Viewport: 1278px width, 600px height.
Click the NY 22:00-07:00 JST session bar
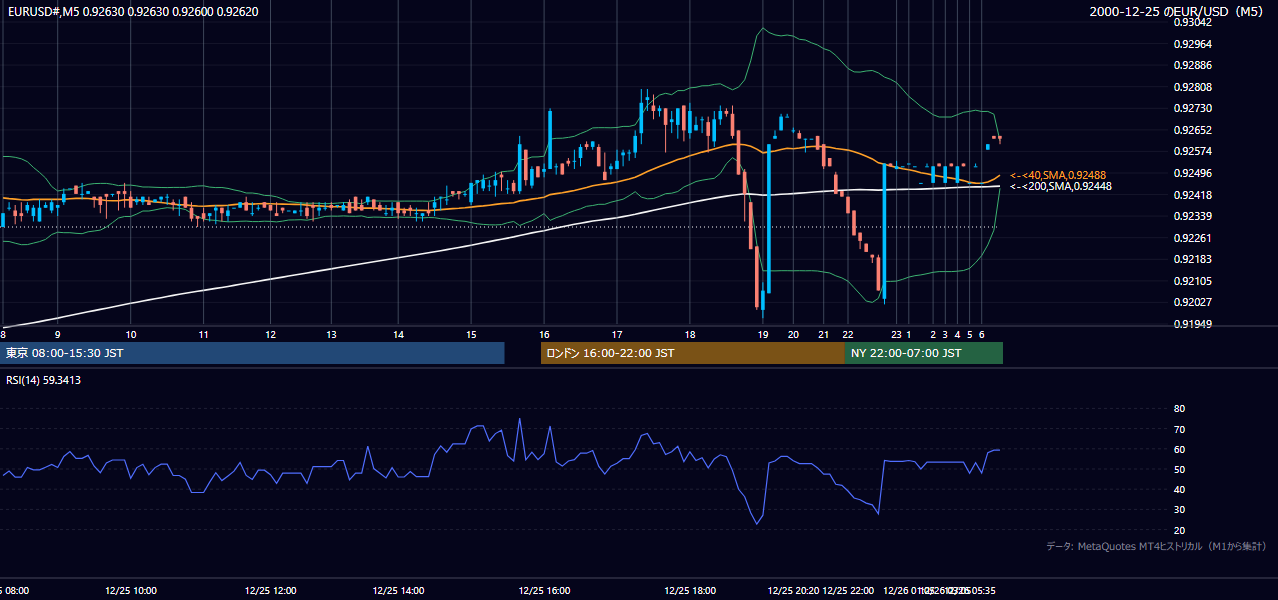924,353
